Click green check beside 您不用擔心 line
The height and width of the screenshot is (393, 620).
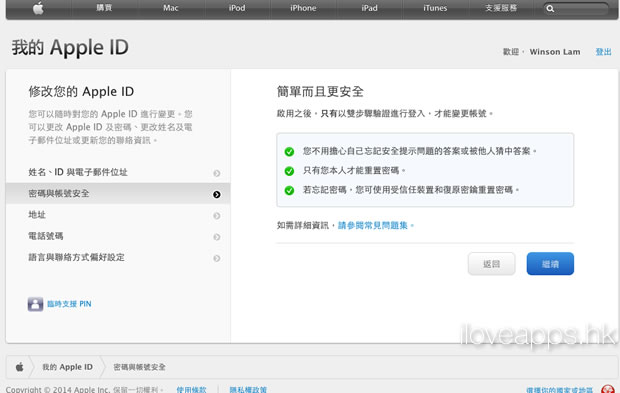(x=289, y=152)
